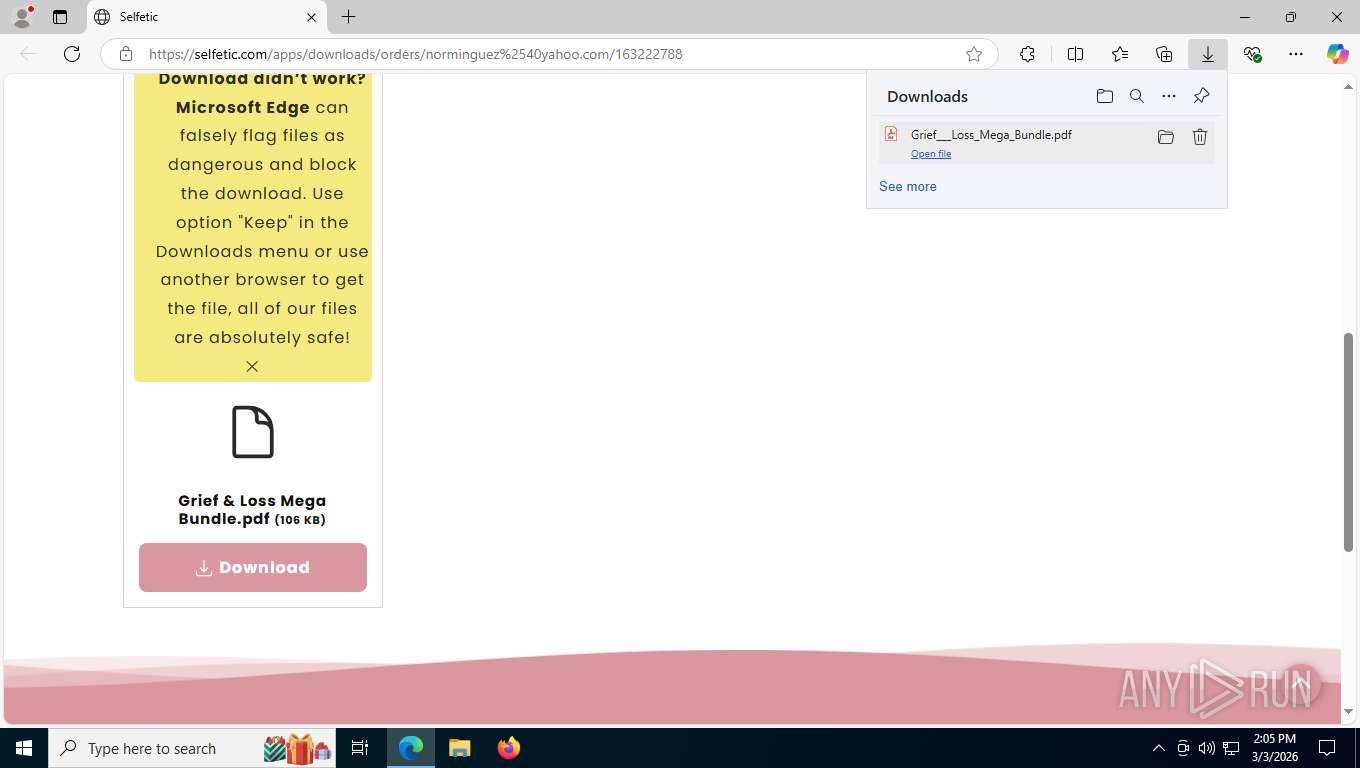Screen dimensions: 1360x768
Task: Launch Copilot from the toolbar
Action: pyautogui.click(x=1337, y=54)
